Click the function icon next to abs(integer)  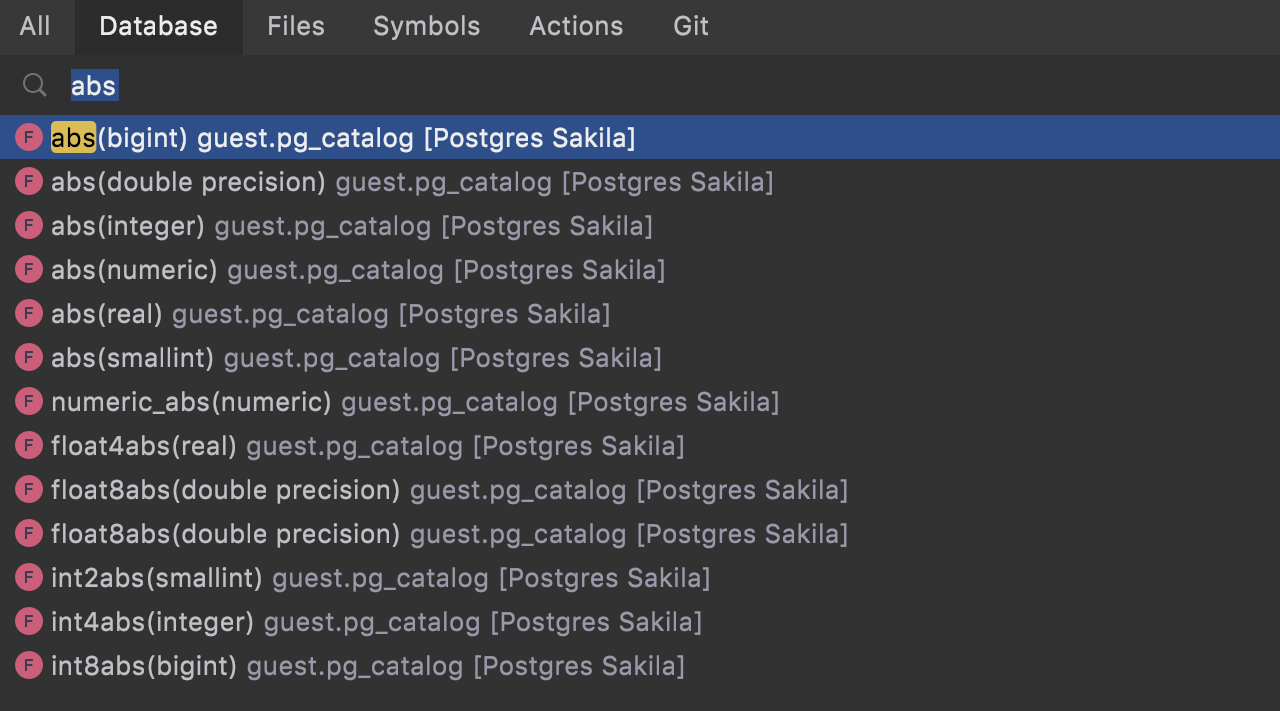(29, 225)
